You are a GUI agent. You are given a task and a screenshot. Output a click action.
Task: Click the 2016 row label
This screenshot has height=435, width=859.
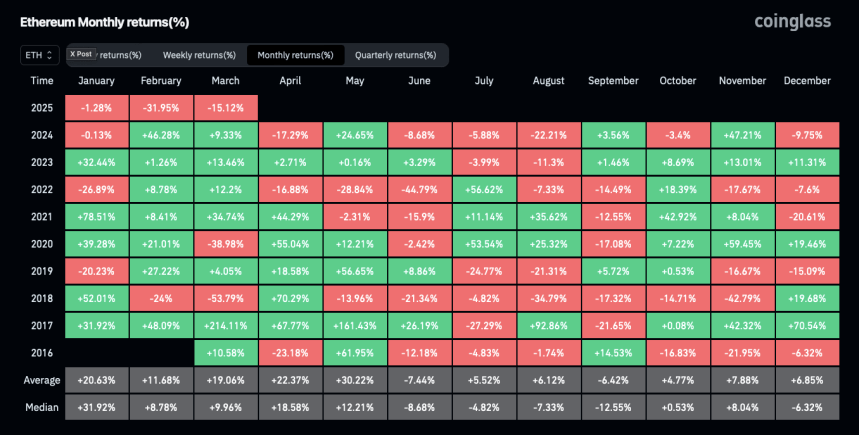(42, 352)
